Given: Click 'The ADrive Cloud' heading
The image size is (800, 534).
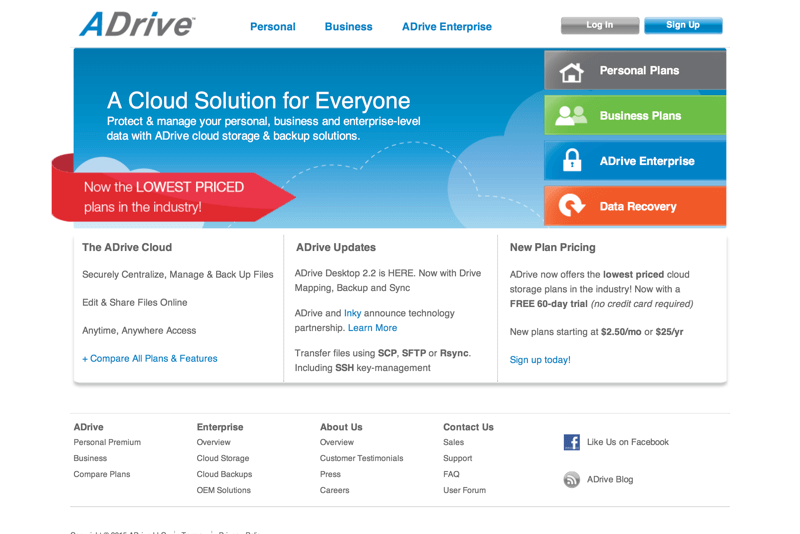Looking at the screenshot, I should (127, 247).
